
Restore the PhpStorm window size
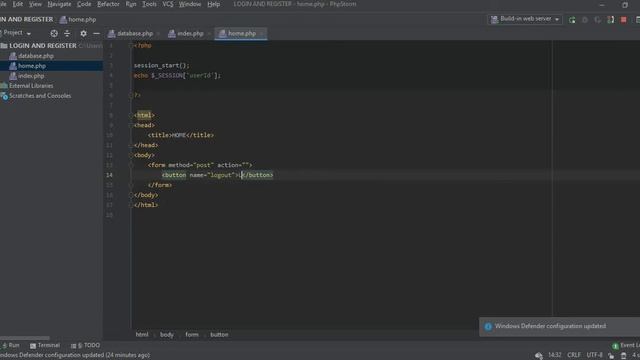tap(624, 5)
